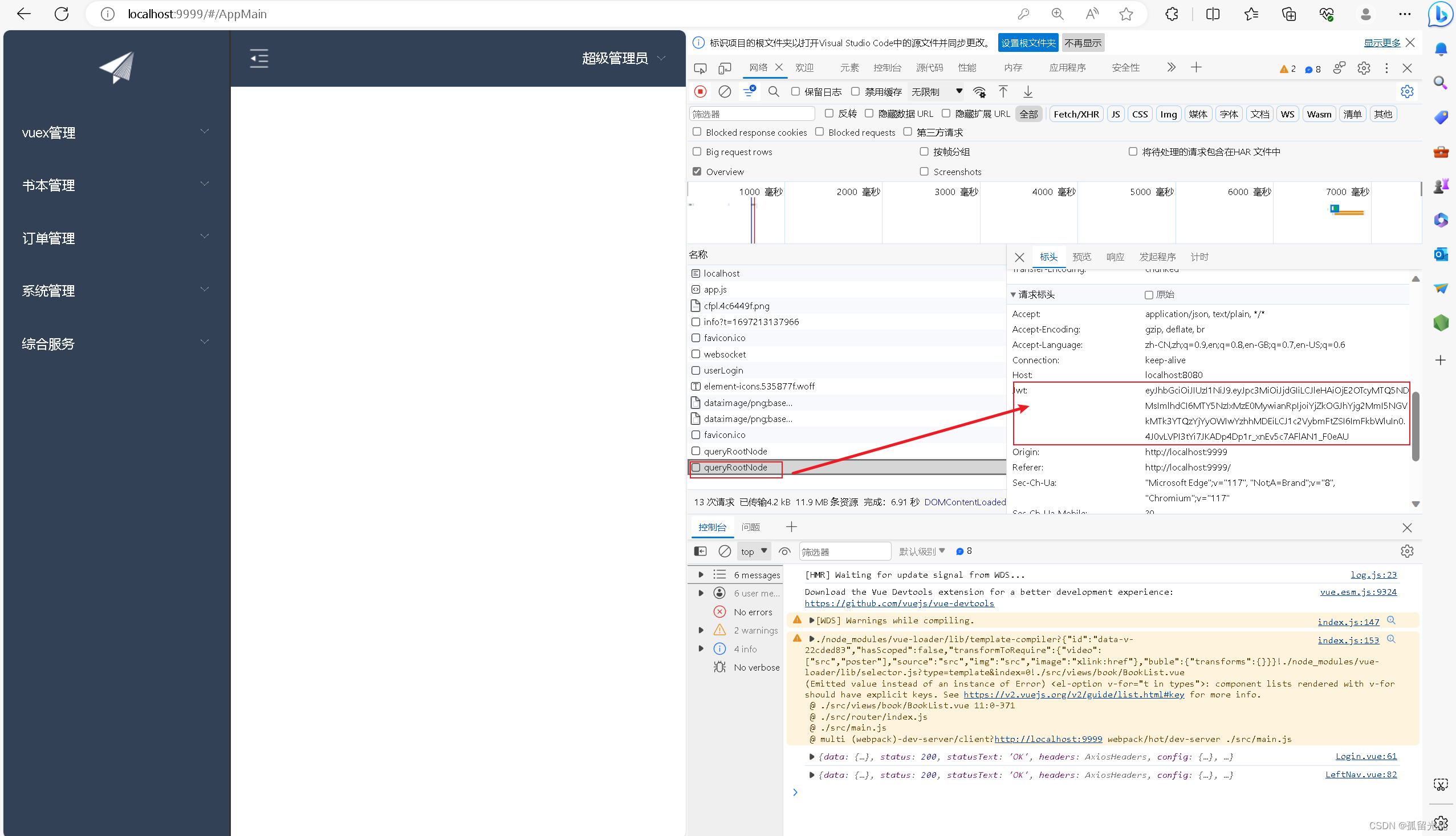
Task: Open the throttling 无限制 dropdown
Action: [x=936, y=92]
